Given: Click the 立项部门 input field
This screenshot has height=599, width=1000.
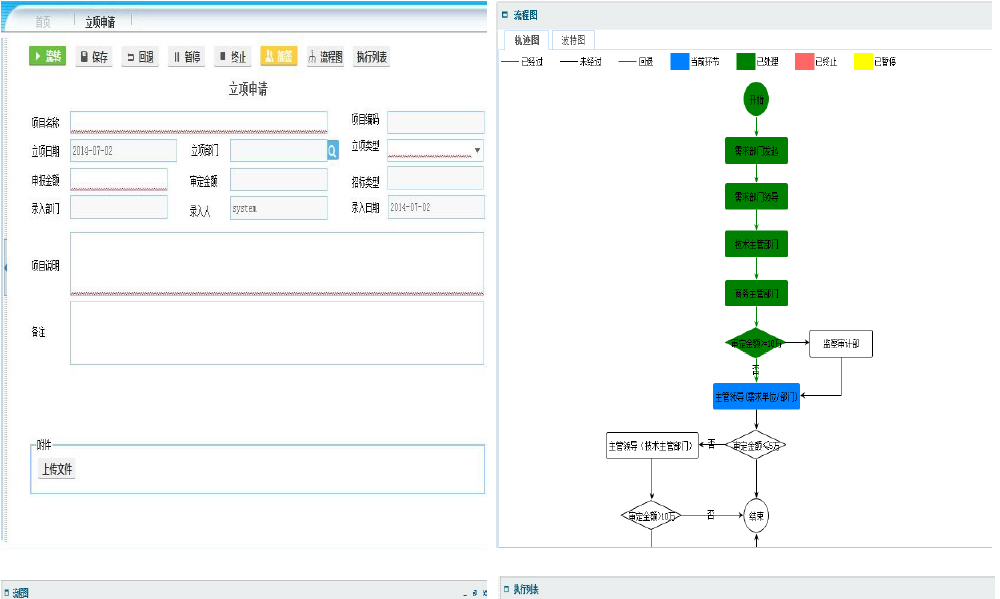Looking at the screenshot, I should [x=279, y=151].
